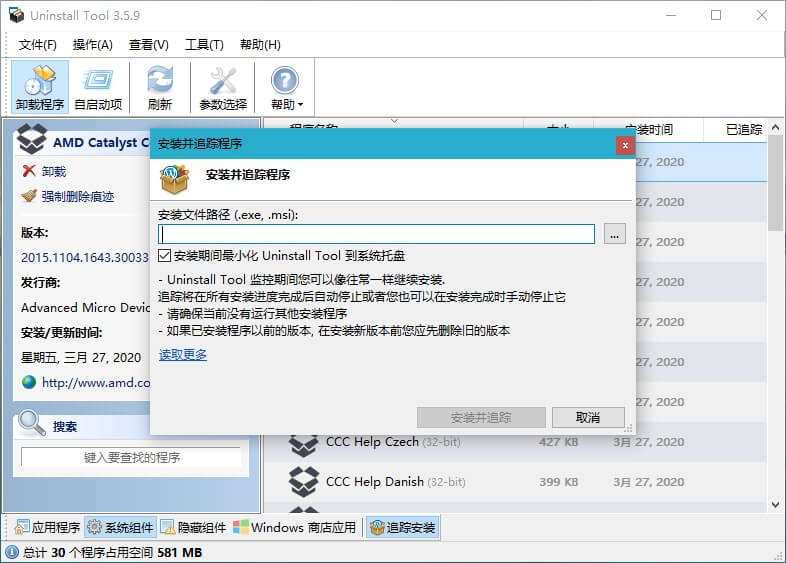
Task: Switch to the Windows 商店应用 tab
Action: point(295,527)
